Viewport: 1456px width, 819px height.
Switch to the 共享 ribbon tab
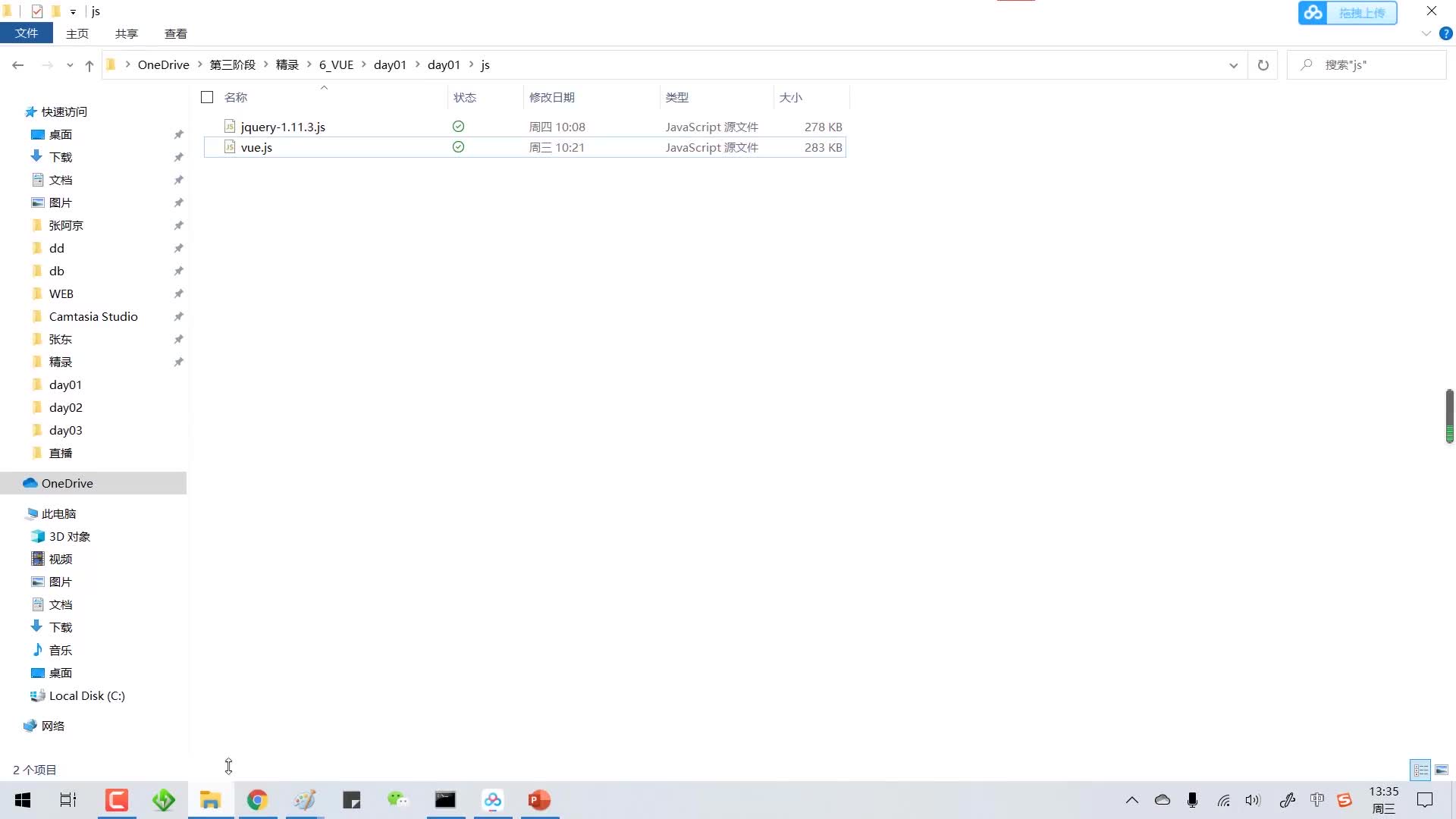pyautogui.click(x=127, y=33)
